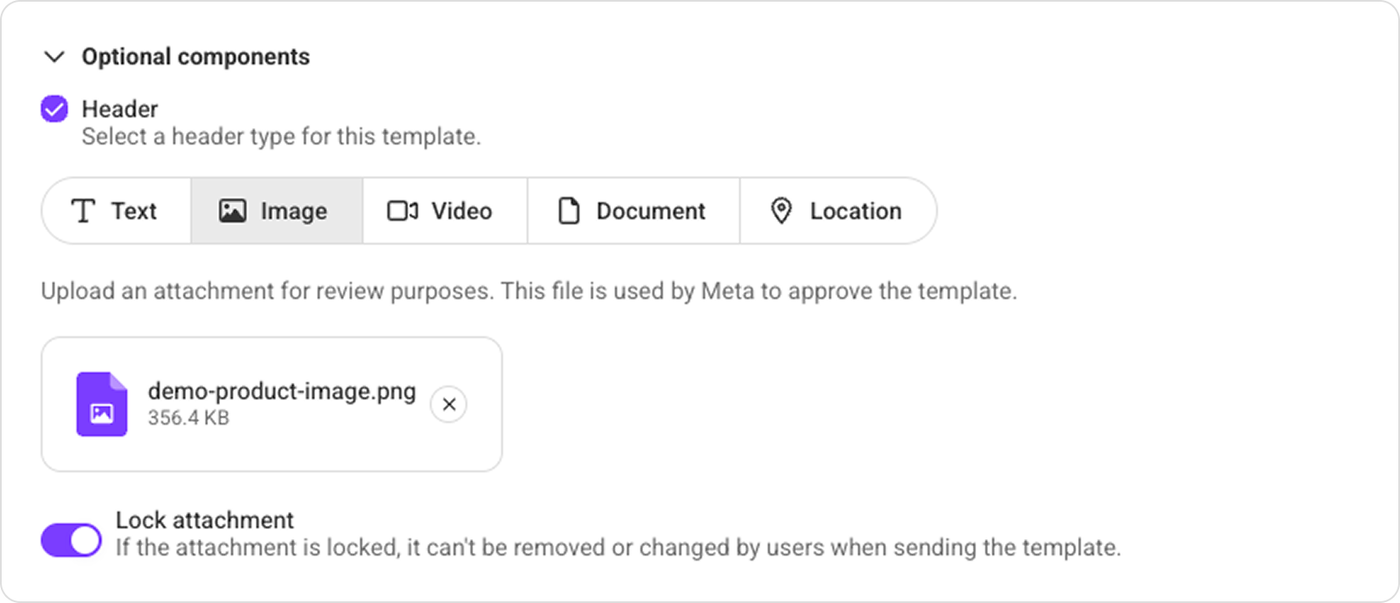The width and height of the screenshot is (1400, 603).
Task: Choose the Video label in header types
Action: coord(462,211)
